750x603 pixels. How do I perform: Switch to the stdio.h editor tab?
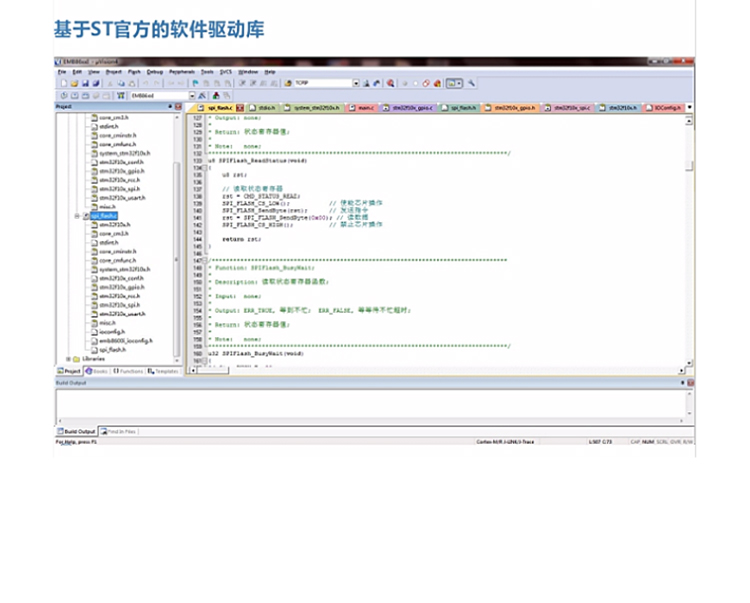coord(262,108)
